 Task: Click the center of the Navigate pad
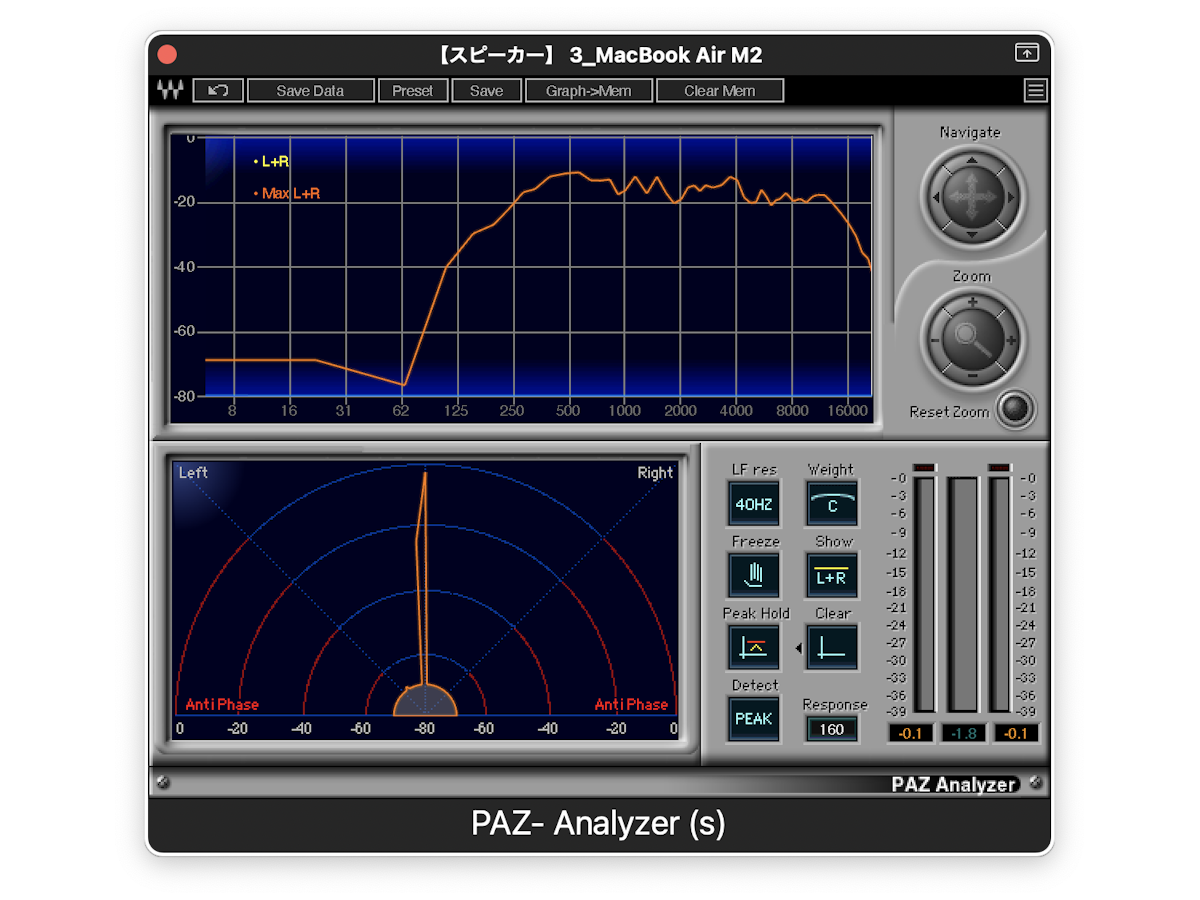coord(971,197)
